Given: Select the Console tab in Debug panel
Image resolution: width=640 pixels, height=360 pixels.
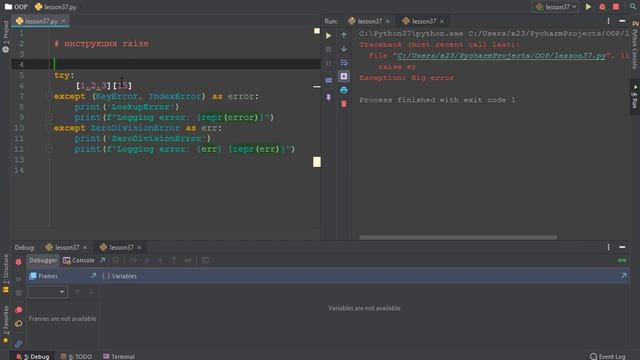Looking at the screenshot, I should (x=79, y=260).
